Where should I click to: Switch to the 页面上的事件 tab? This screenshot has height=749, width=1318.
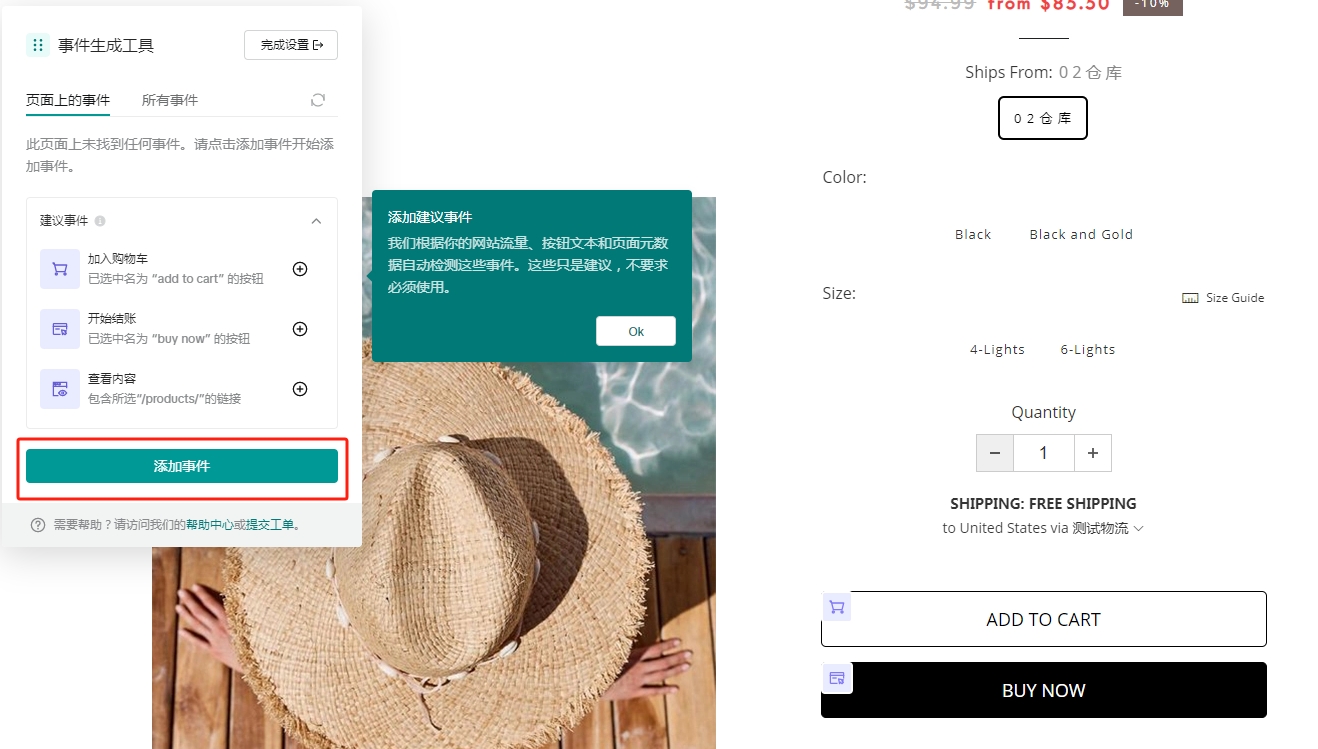(x=68, y=100)
